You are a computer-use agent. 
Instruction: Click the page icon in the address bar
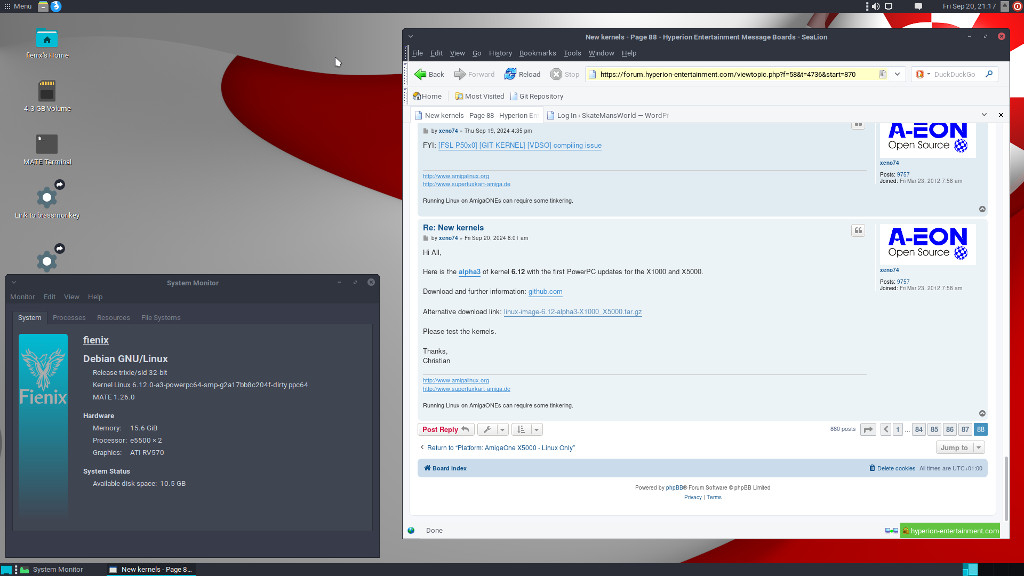click(x=592, y=74)
